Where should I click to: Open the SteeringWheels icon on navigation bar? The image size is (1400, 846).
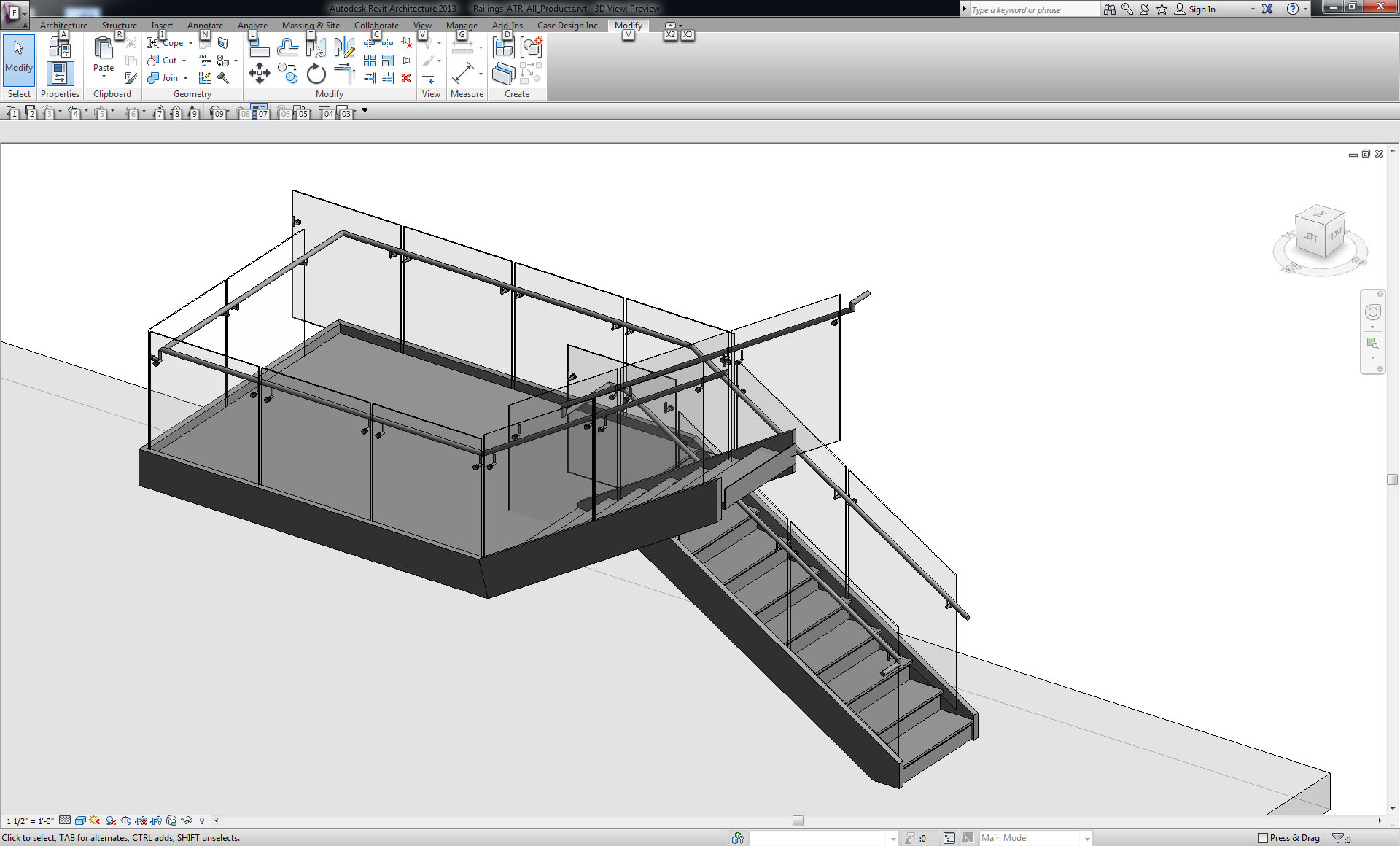tap(1374, 311)
